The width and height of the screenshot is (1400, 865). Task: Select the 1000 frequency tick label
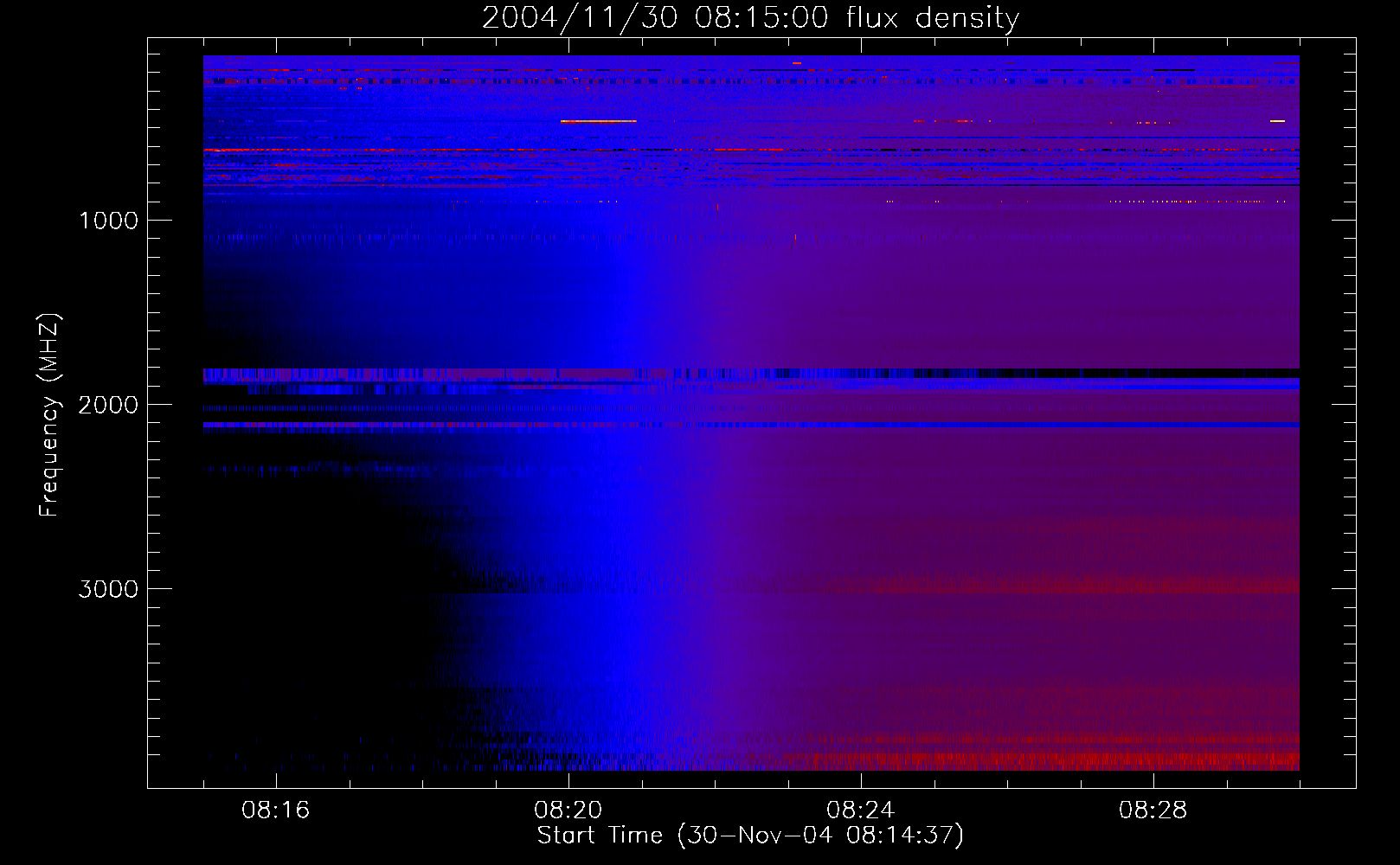tap(108, 221)
